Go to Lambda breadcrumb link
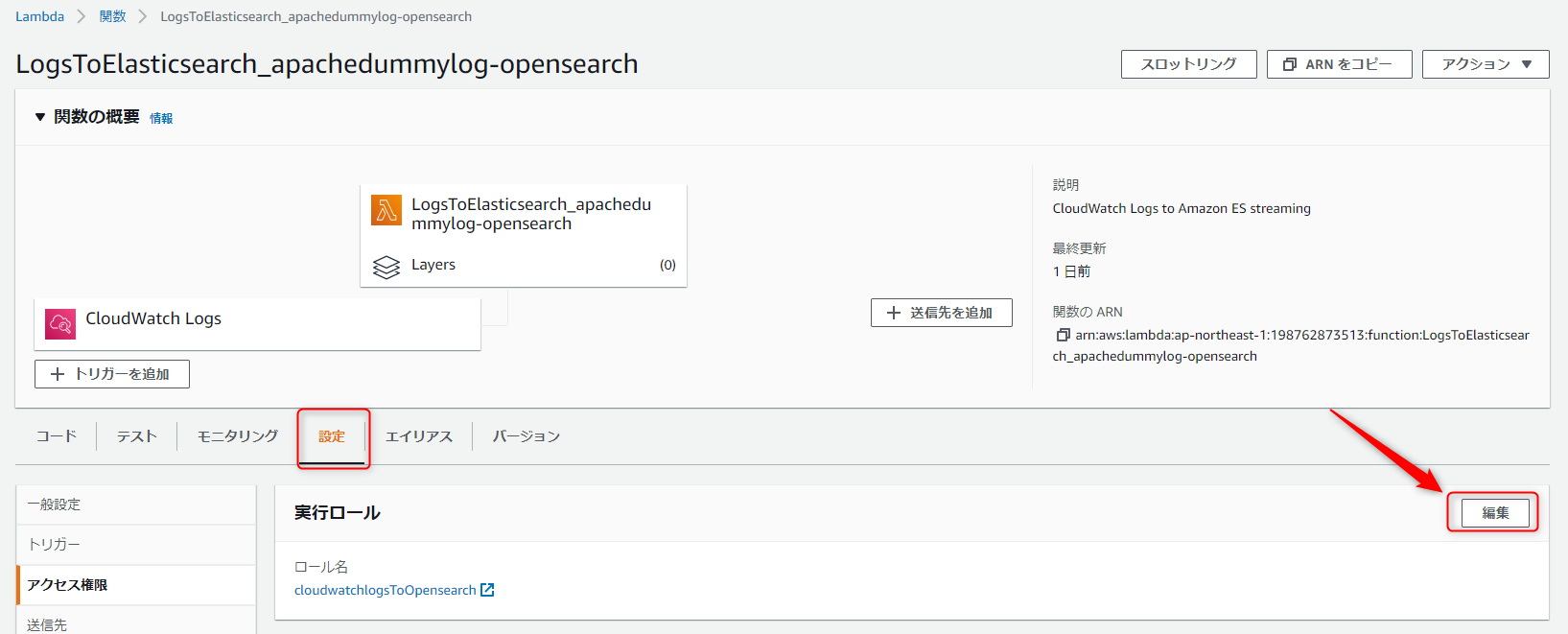 [39, 16]
